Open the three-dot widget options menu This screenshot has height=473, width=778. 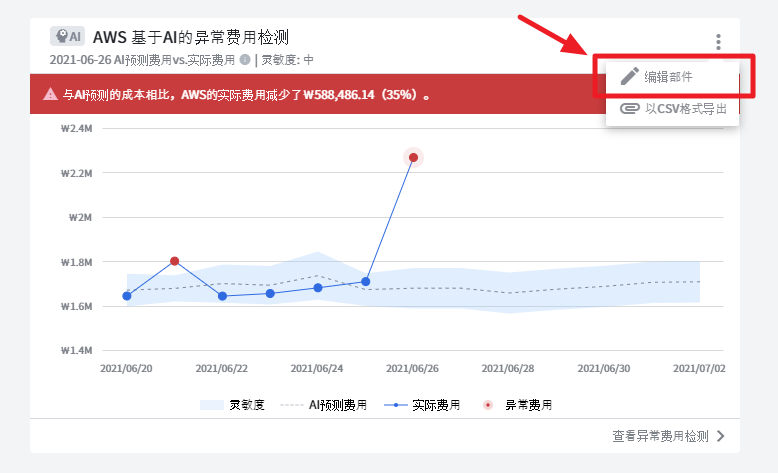point(718,42)
